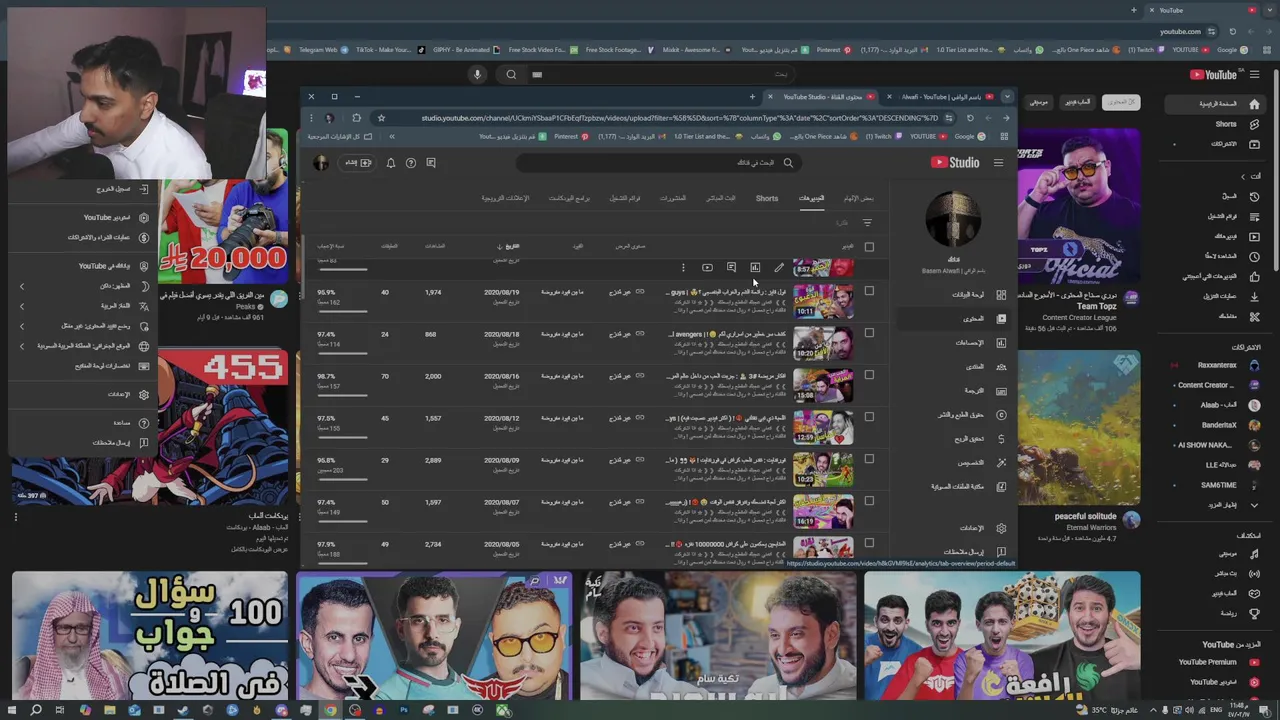The width and height of the screenshot is (1280, 720).
Task: Open Studio help question-mark icon
Action: coord(411,163)
